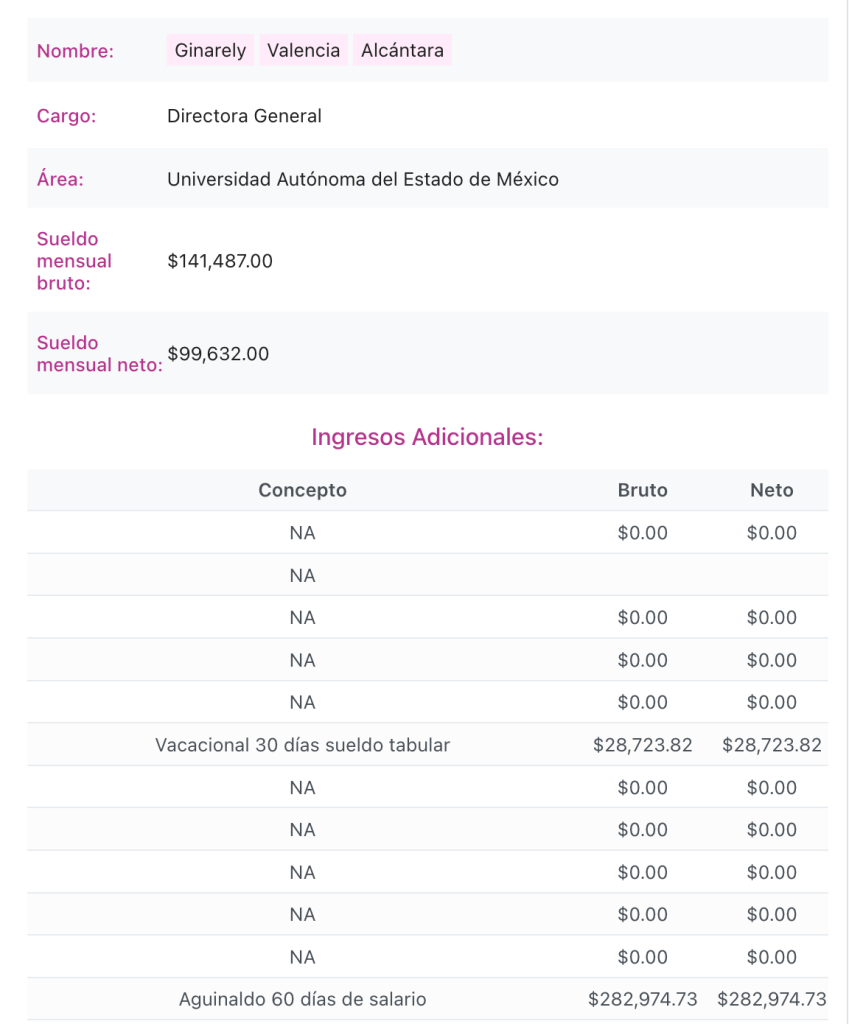Click the Cargo field label
Screen dimensions: 849x1024
coord(66,116)
